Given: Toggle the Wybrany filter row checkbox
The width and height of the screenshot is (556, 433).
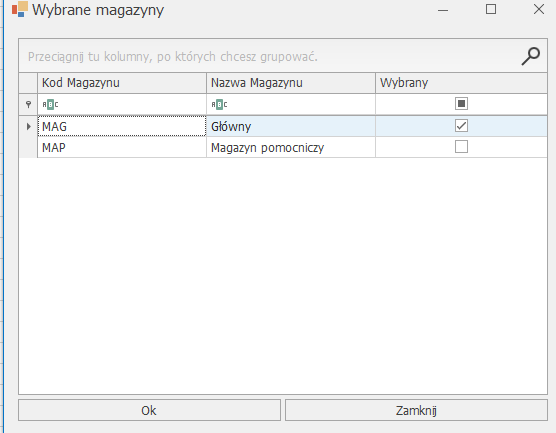Looking at the screenshot, I should tap(461, 104).
